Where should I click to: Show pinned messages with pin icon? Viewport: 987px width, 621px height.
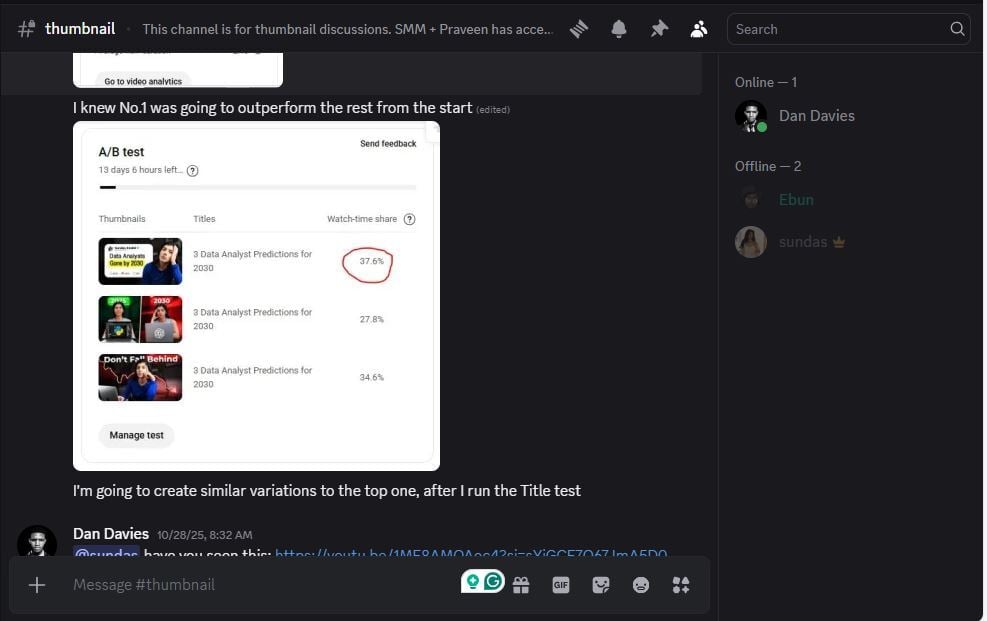[x=659, y=29]
